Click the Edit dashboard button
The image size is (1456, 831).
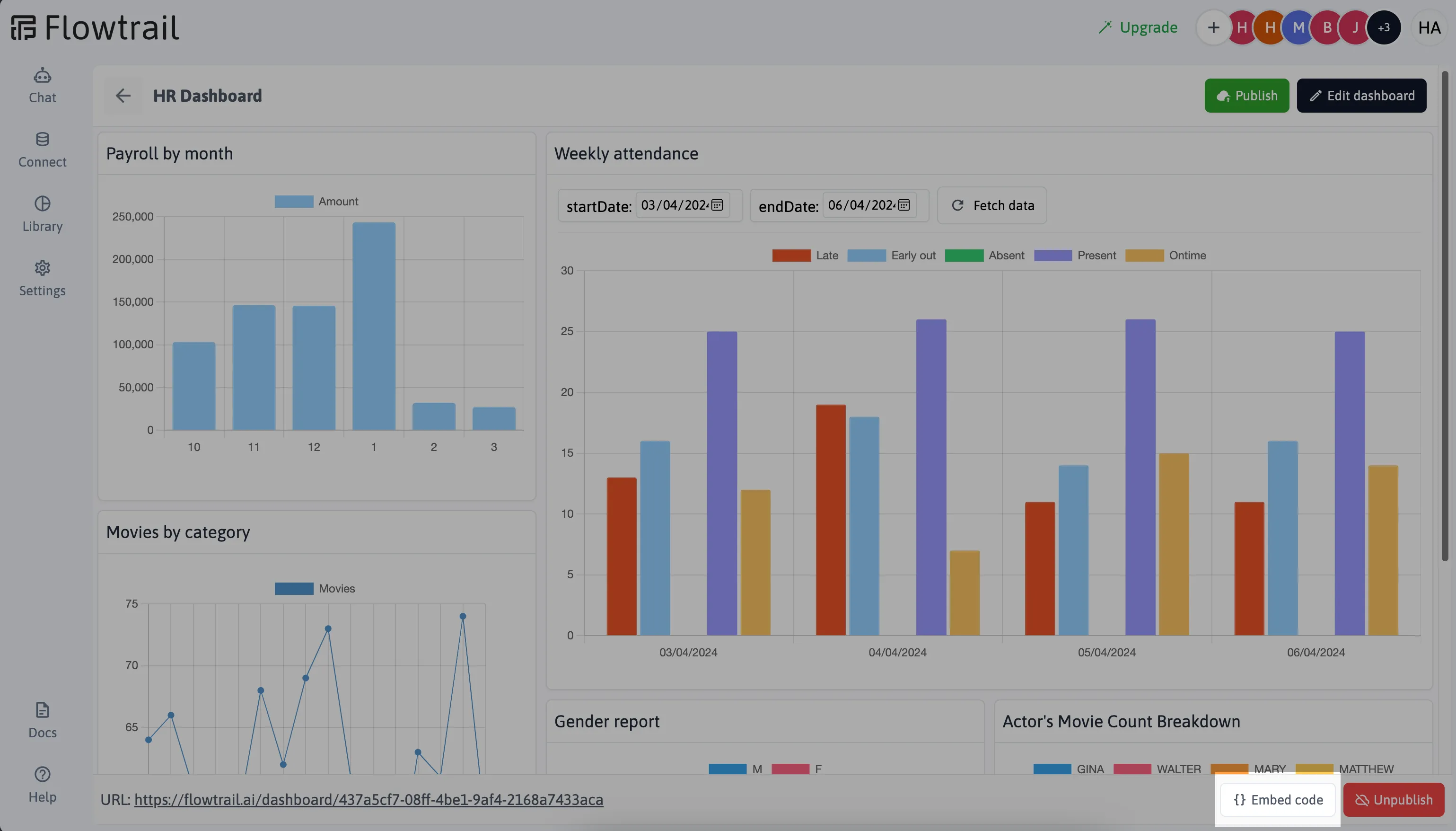pos(1361,95)
